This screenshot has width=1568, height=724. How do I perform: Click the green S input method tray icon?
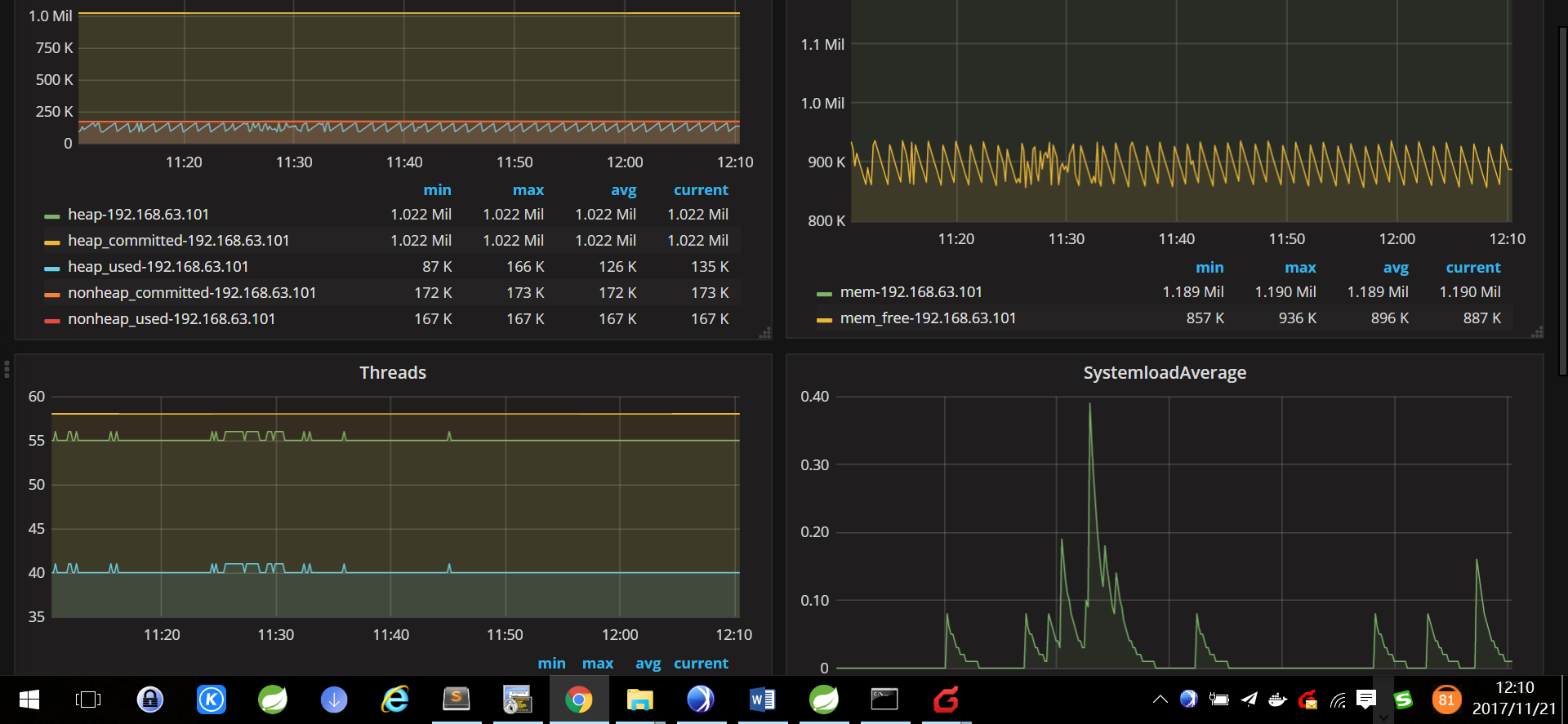pyautogui.click(x=1403, y=700)
